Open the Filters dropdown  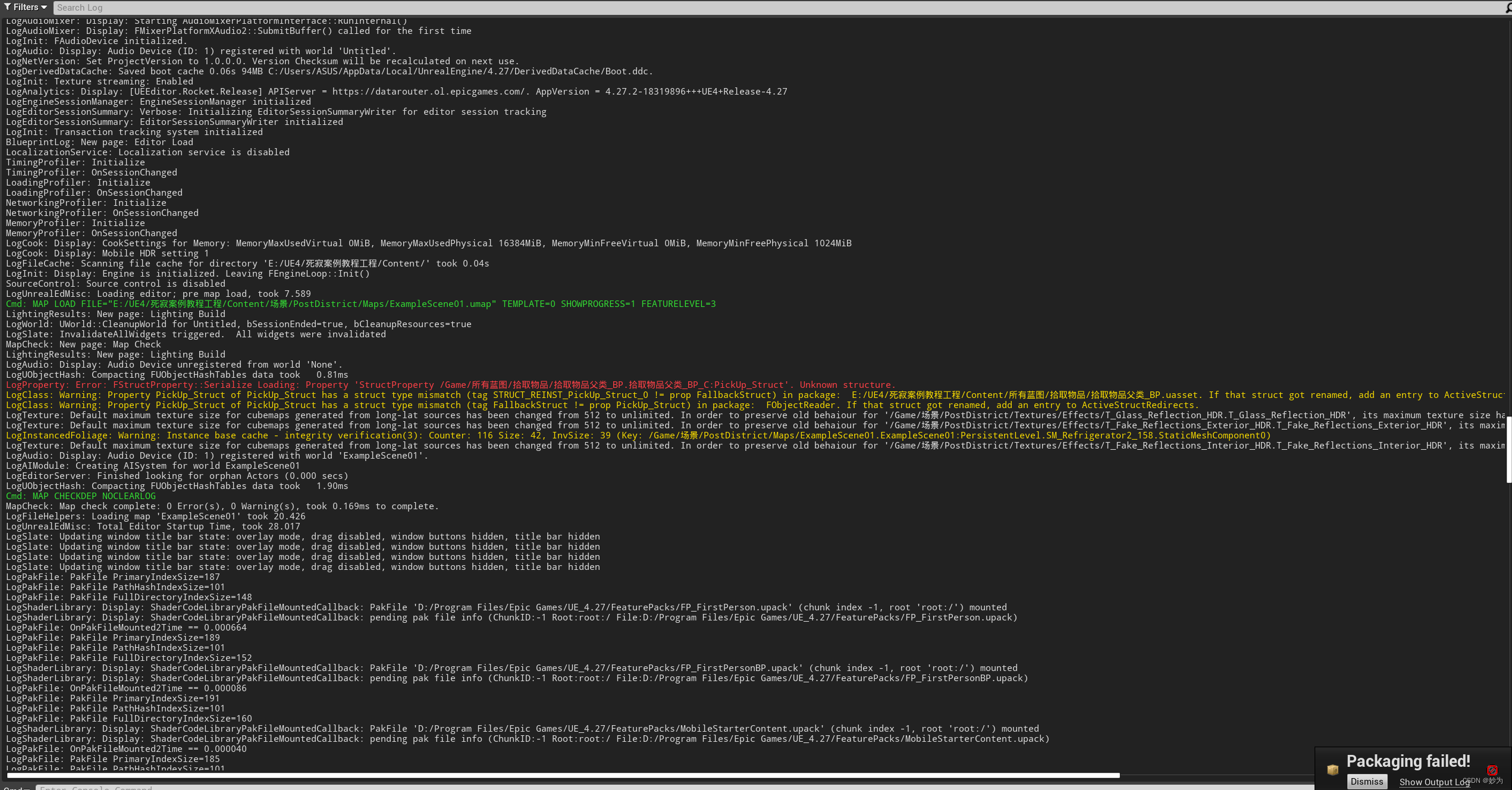(x=26, y=7)
